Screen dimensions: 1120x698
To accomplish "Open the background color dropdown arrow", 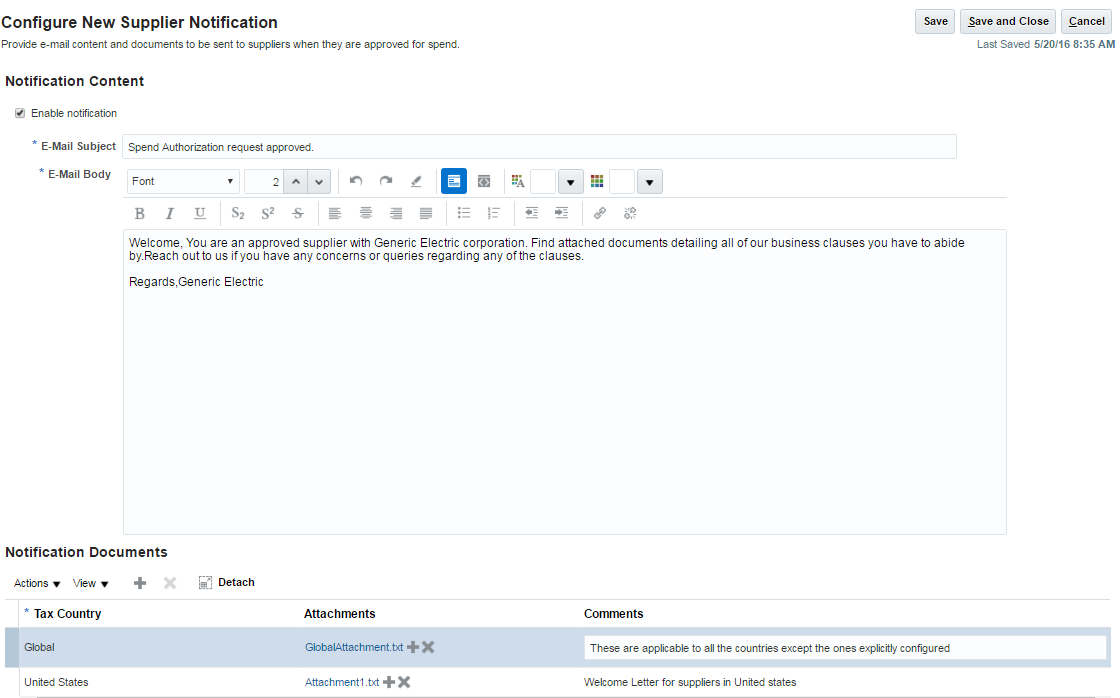I will 649,181.
